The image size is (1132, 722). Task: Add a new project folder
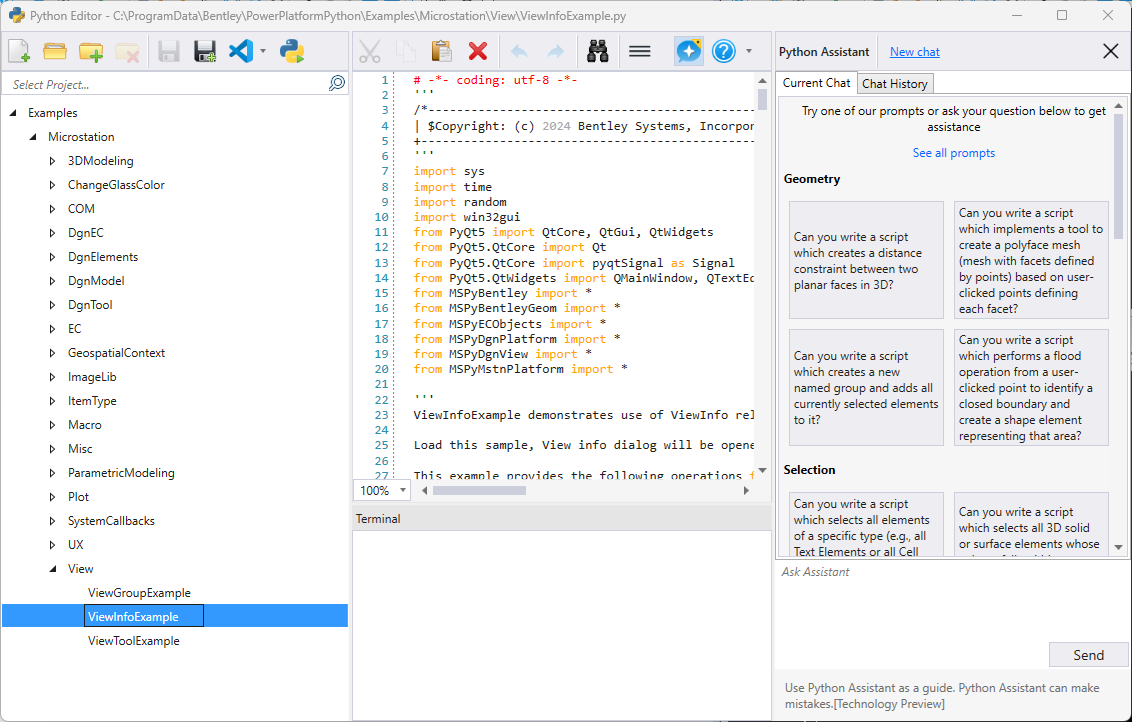[x=91, y=51]
